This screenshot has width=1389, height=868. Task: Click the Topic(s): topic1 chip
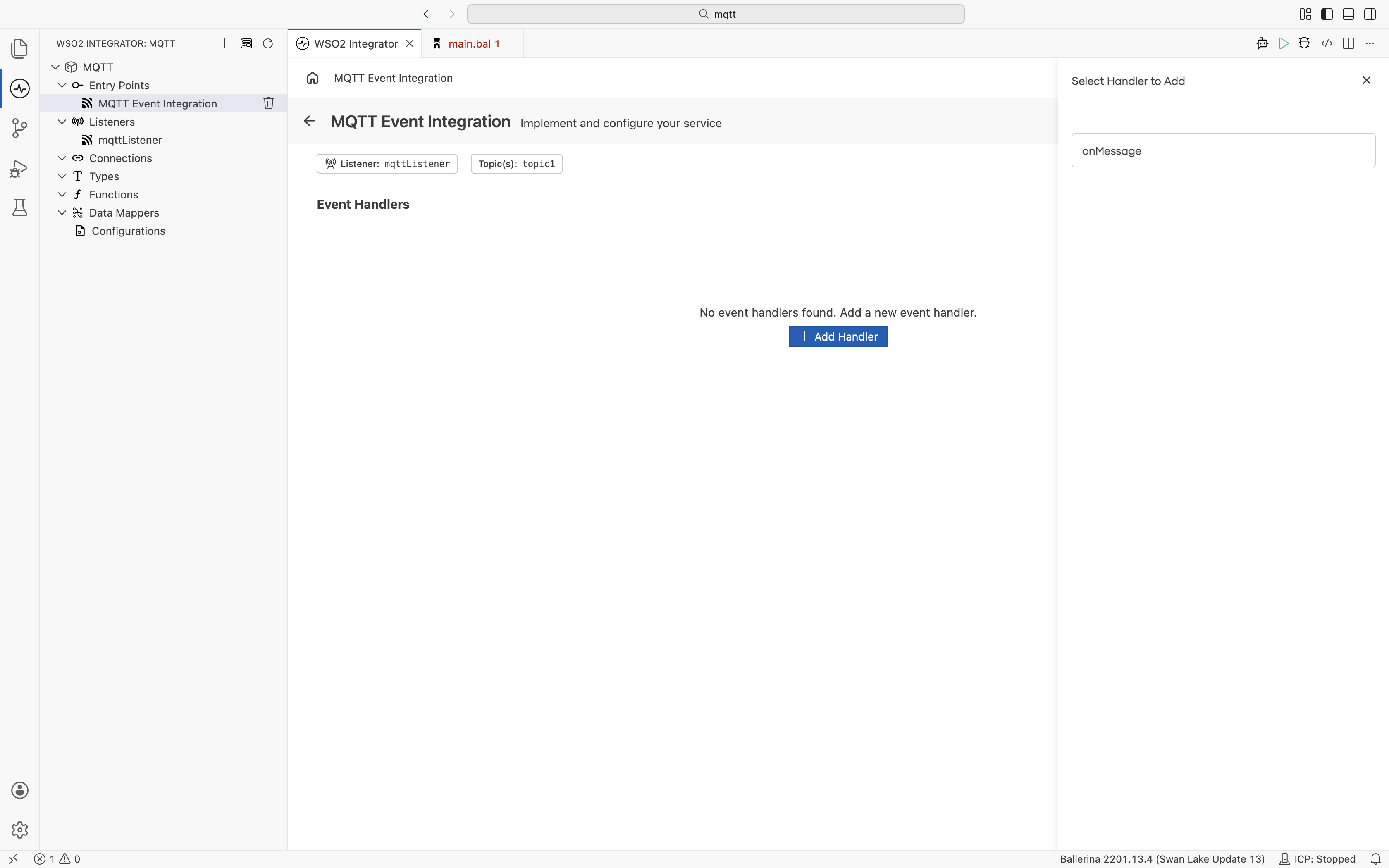517,164
